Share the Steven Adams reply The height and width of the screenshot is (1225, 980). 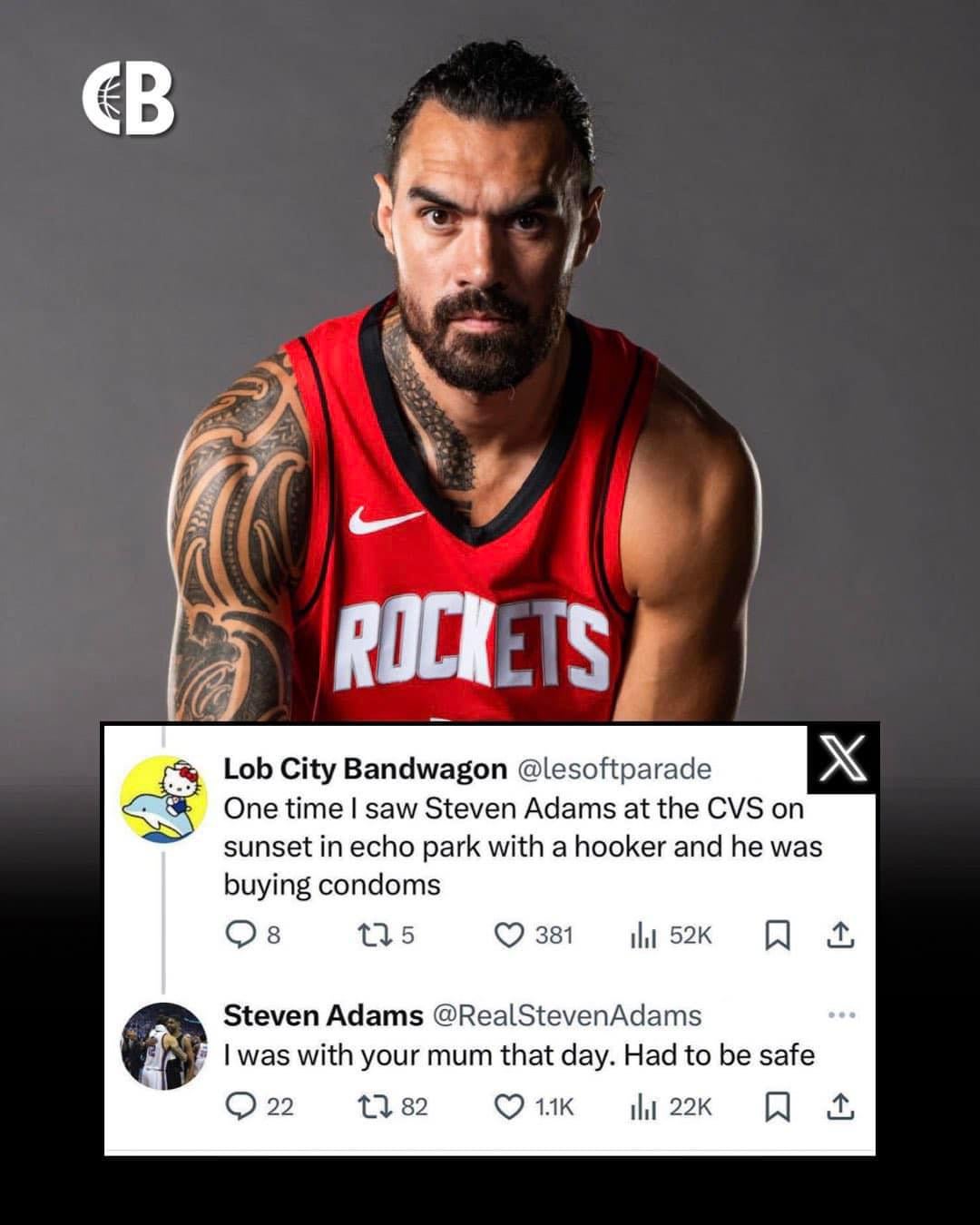coord(840,1106)
